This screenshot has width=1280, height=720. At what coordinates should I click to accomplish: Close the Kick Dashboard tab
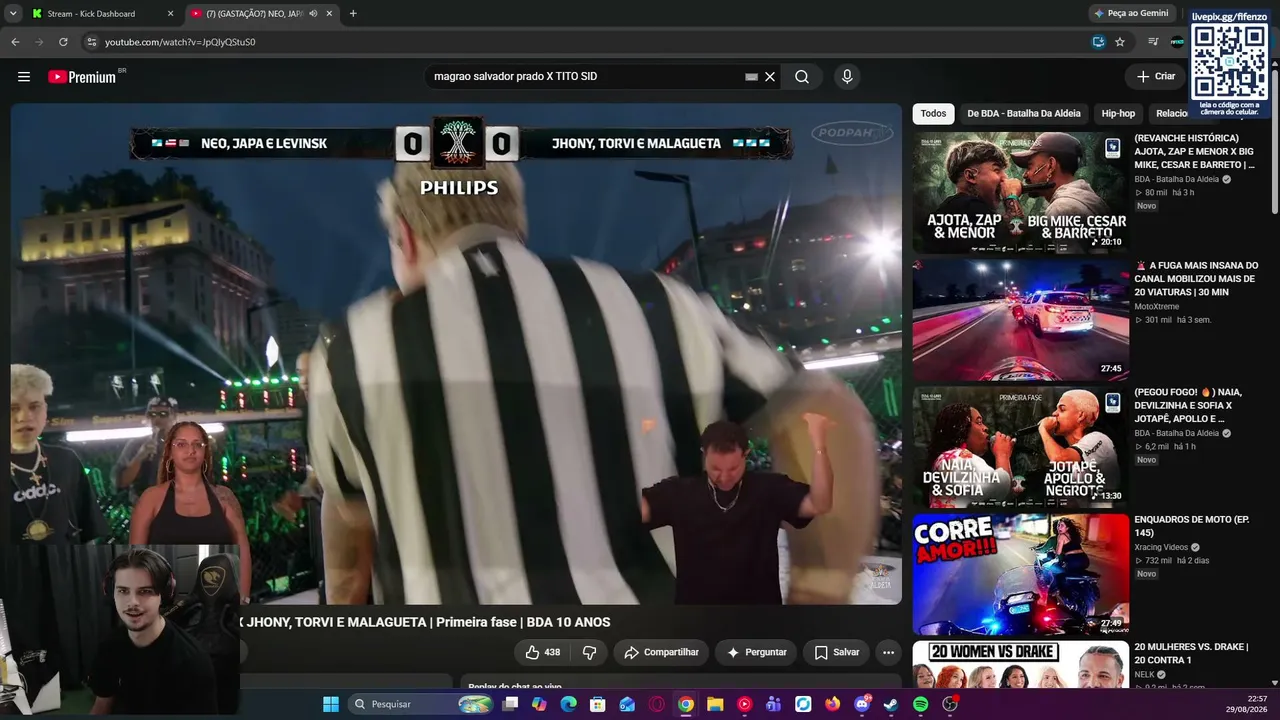pyautogui.click(x=170, y=14)
